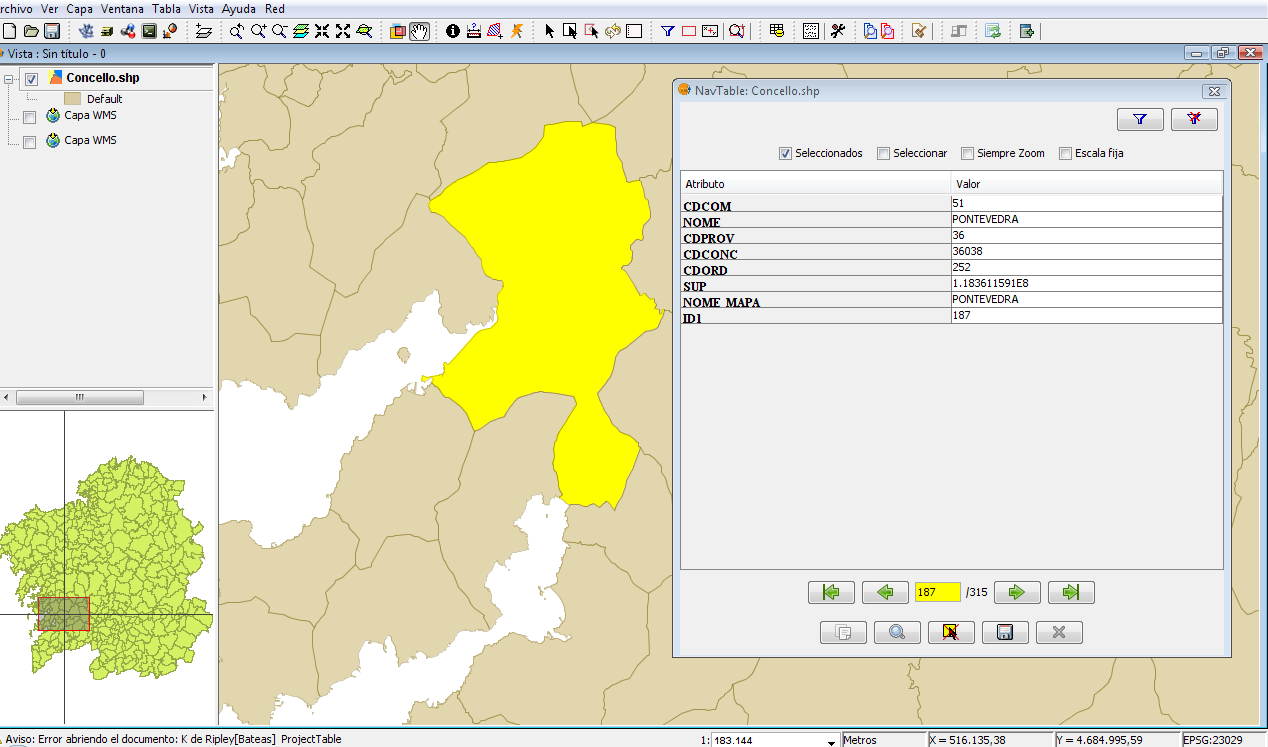Image resolution: width=1268 pixels, height=747 pixels.
Task: Select the black arrow selection tool
Action: (x=549, y=31)
